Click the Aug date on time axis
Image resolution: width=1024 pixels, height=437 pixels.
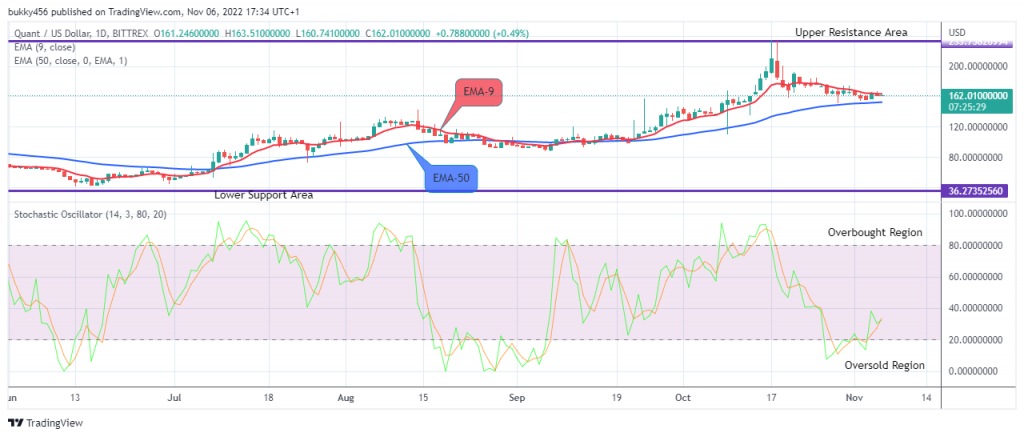(347, 397)
